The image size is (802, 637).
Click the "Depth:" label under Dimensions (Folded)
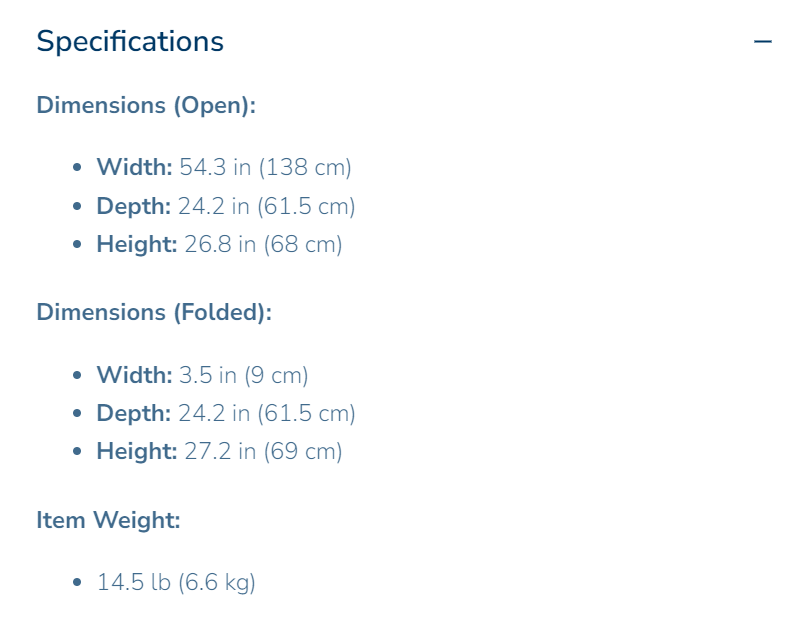pos(134,413)
